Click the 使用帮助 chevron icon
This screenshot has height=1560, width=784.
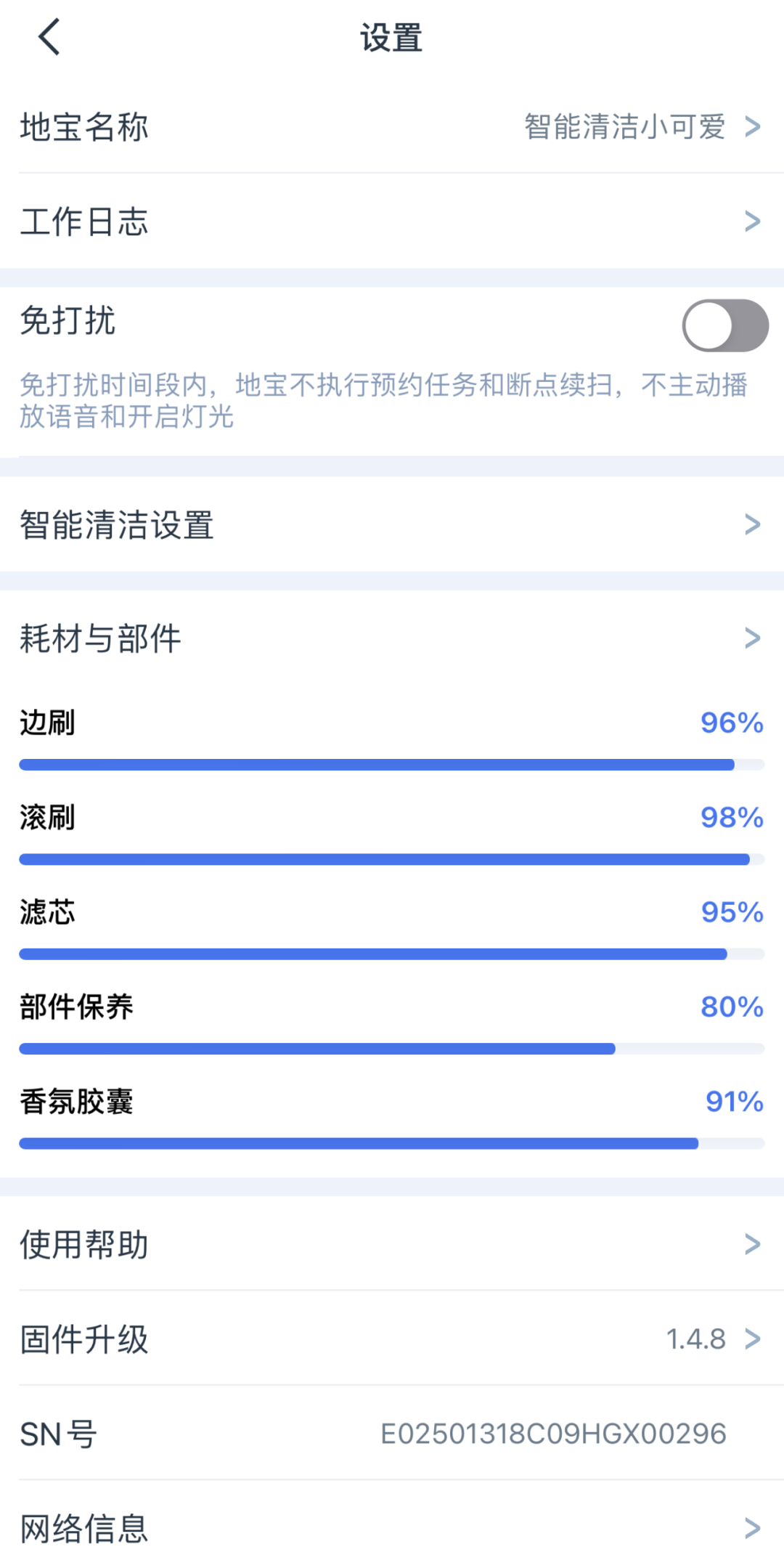pos(752,1245)
